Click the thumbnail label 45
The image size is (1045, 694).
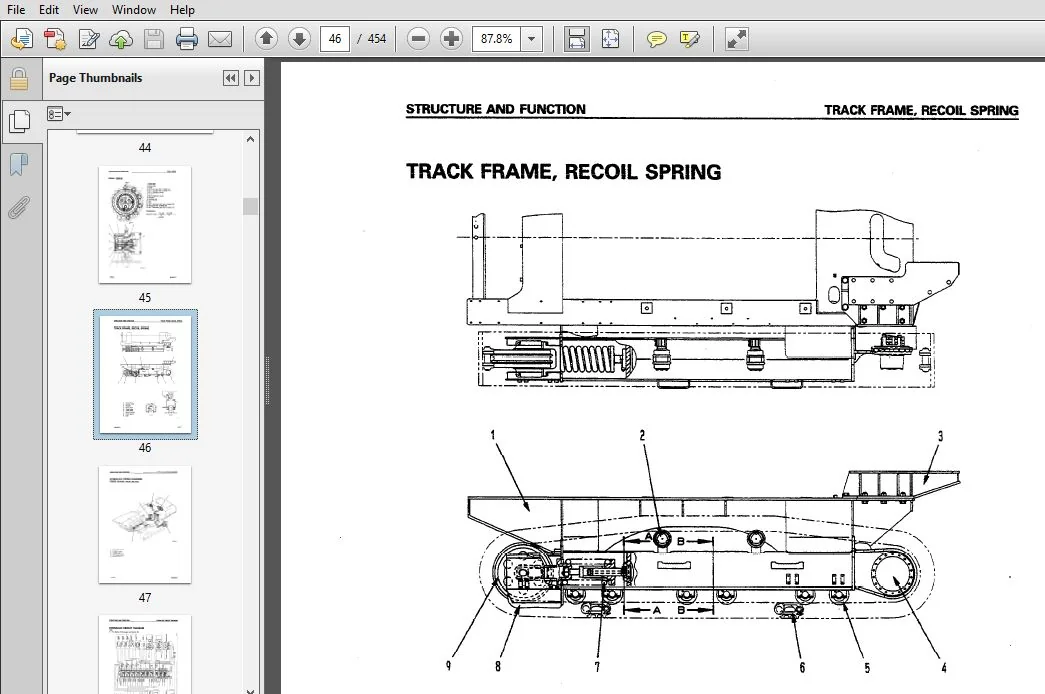(x=145, y=297)
